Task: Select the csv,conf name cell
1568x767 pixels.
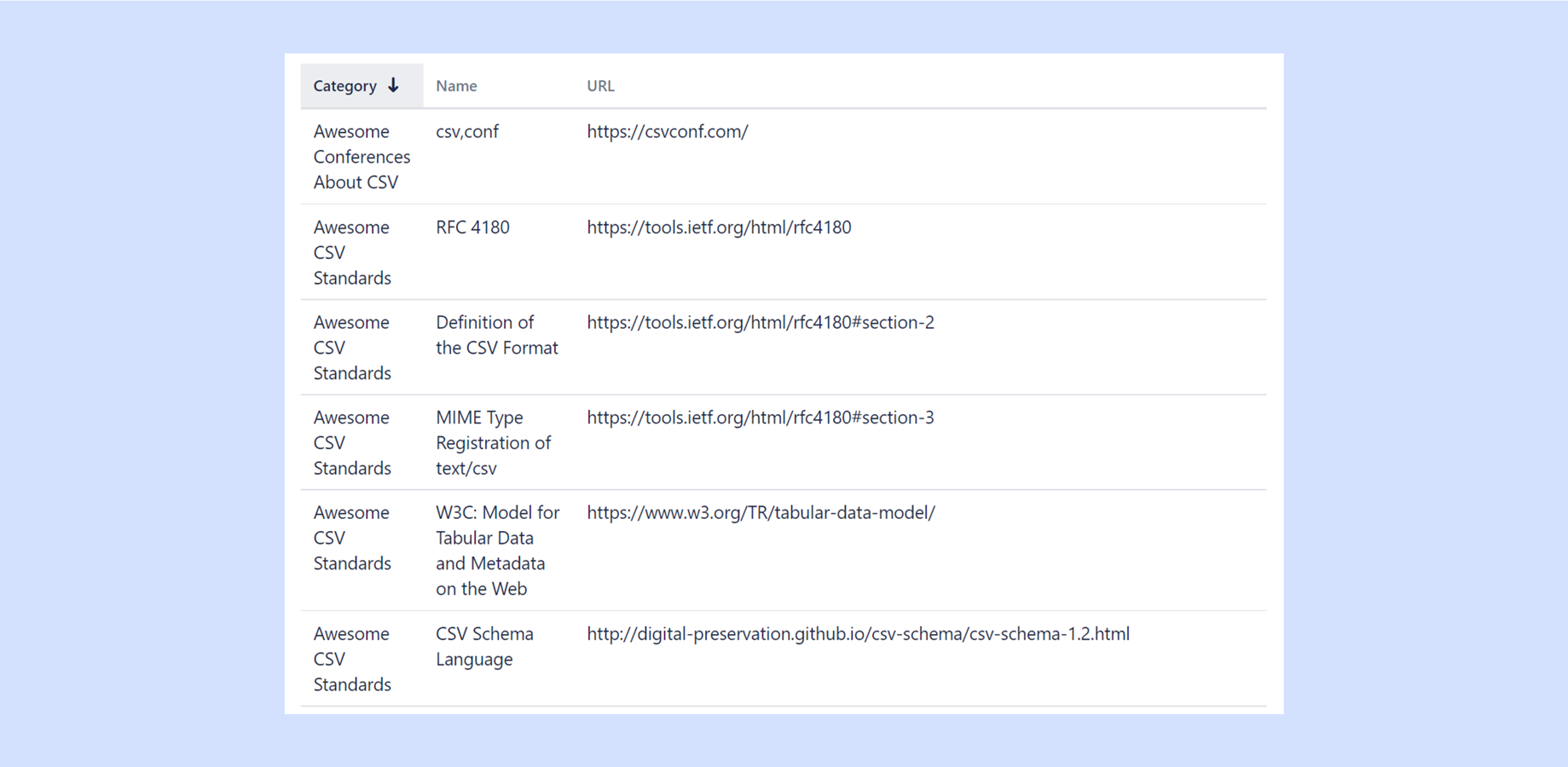Action: coord(467,132)
